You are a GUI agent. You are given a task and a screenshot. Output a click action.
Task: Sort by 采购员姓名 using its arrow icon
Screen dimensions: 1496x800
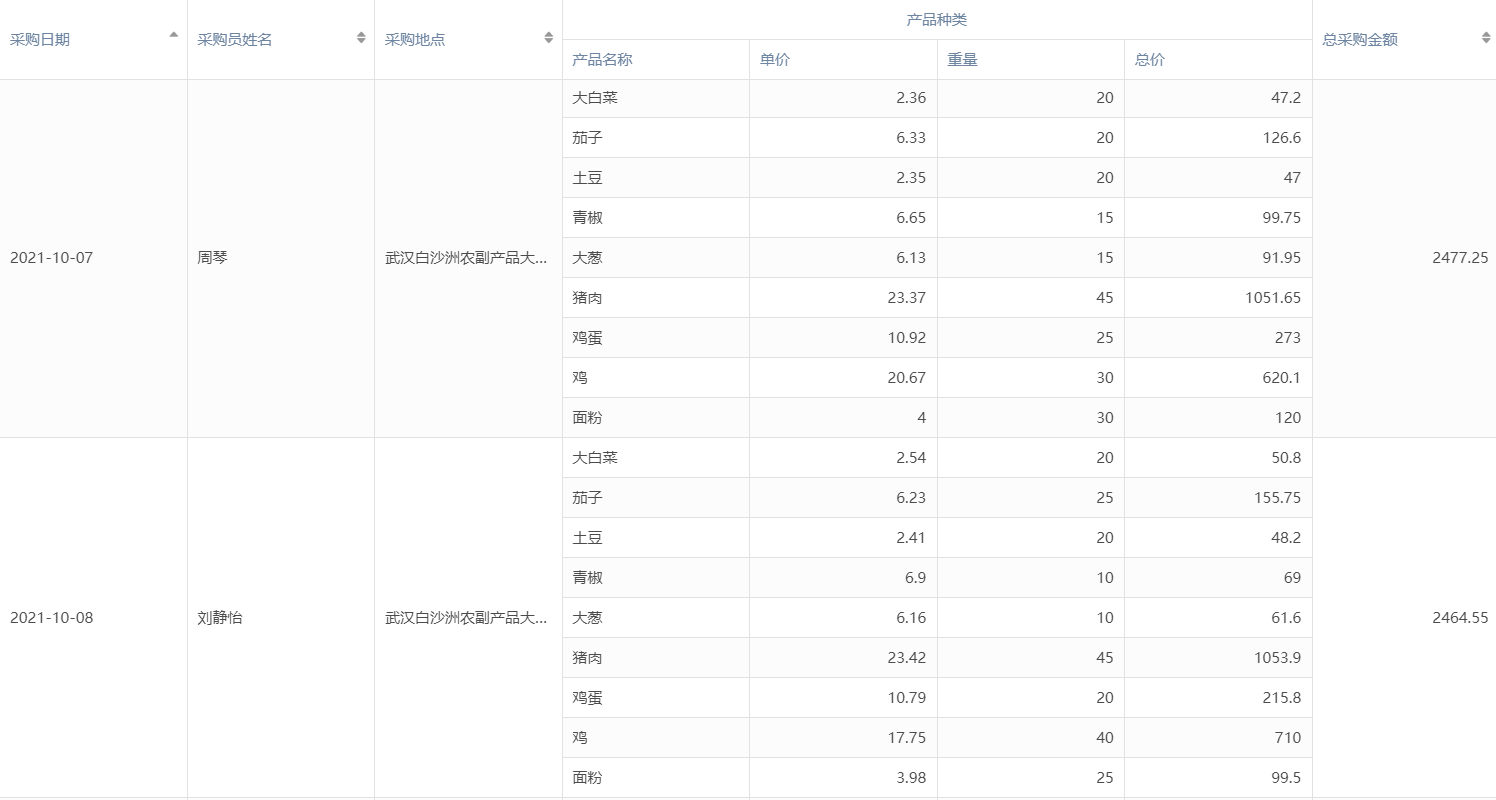tap(361, 38)
